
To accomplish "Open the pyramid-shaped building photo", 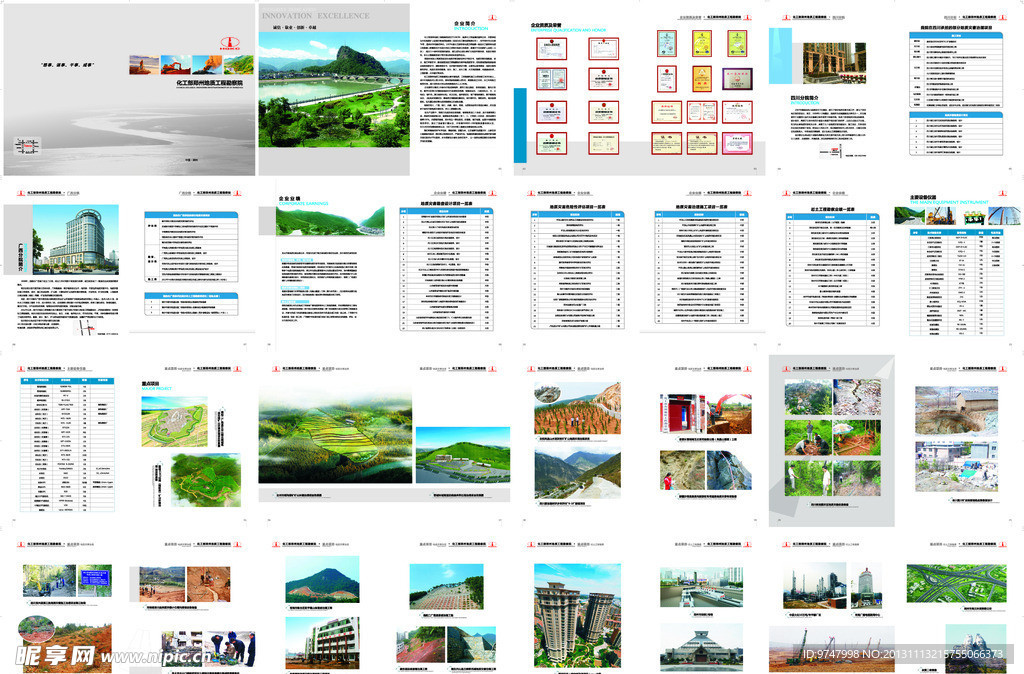I will click(x=701, y=647).
